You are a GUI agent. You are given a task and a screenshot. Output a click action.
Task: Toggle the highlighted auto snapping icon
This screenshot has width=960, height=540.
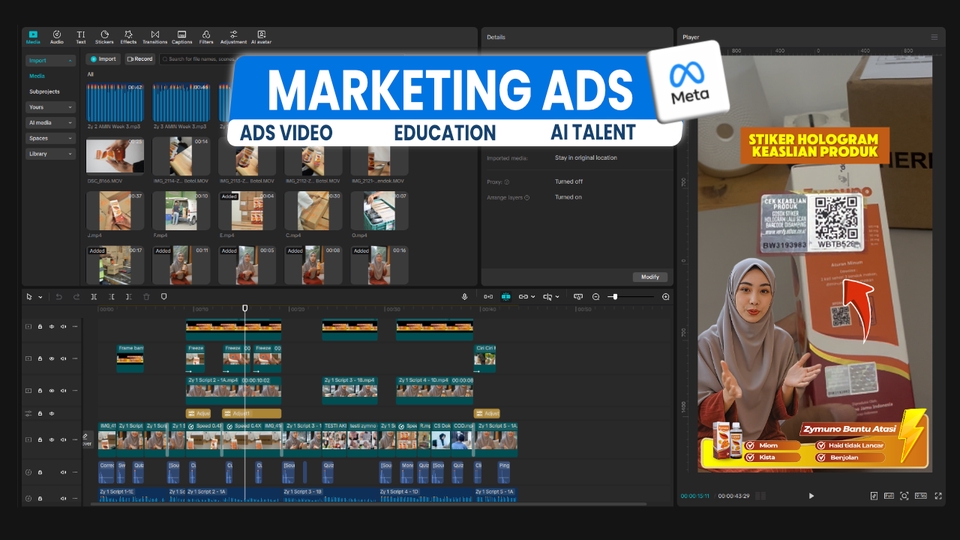click(x=506, y=297)
